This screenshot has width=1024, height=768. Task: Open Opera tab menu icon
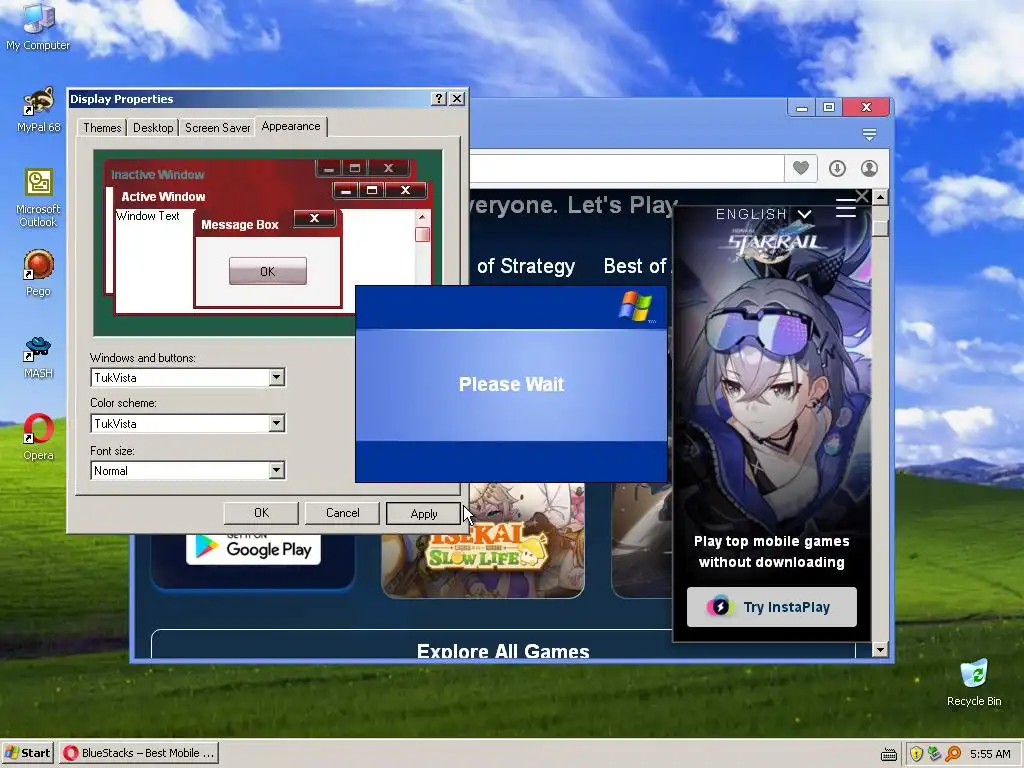point(869,135)
